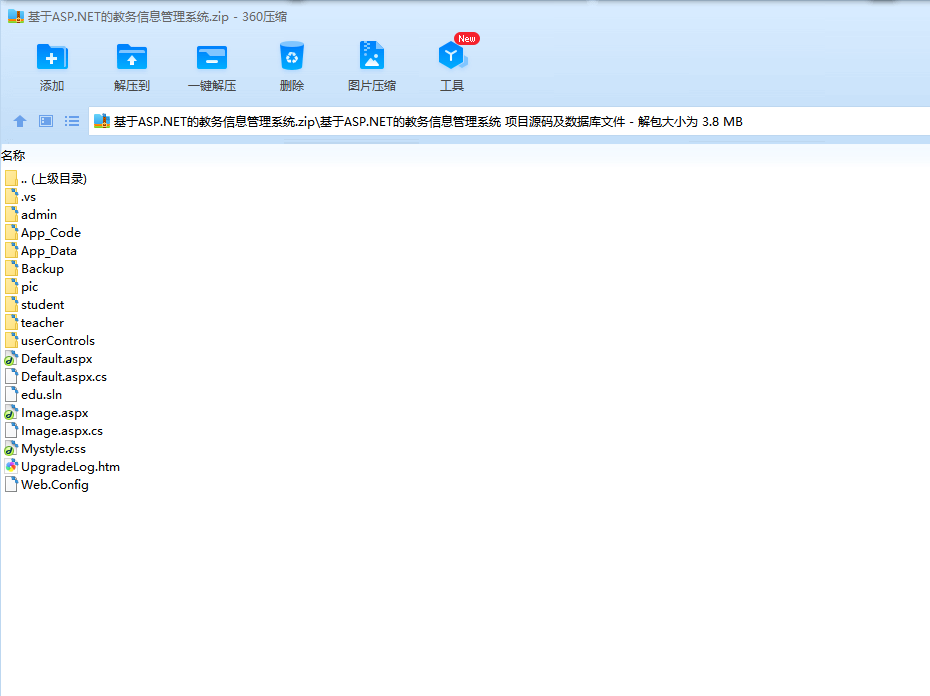
Task: Click the 一键解压 one-click extract icon
Action: [x=212, y=58]
